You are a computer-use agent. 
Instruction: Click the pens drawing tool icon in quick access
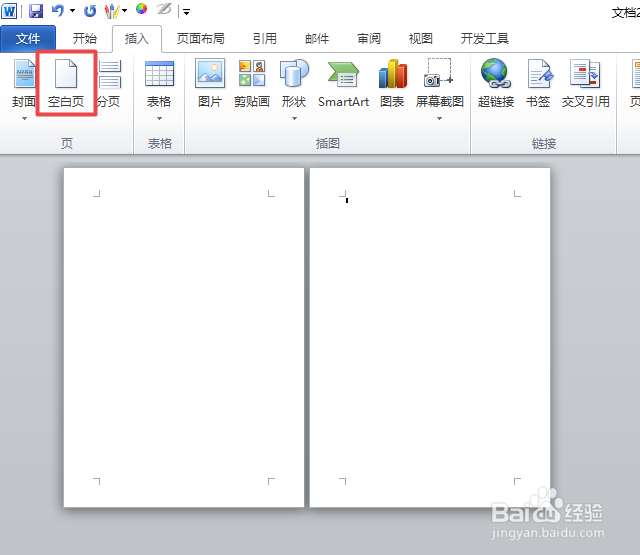click(x=112, y=11)
